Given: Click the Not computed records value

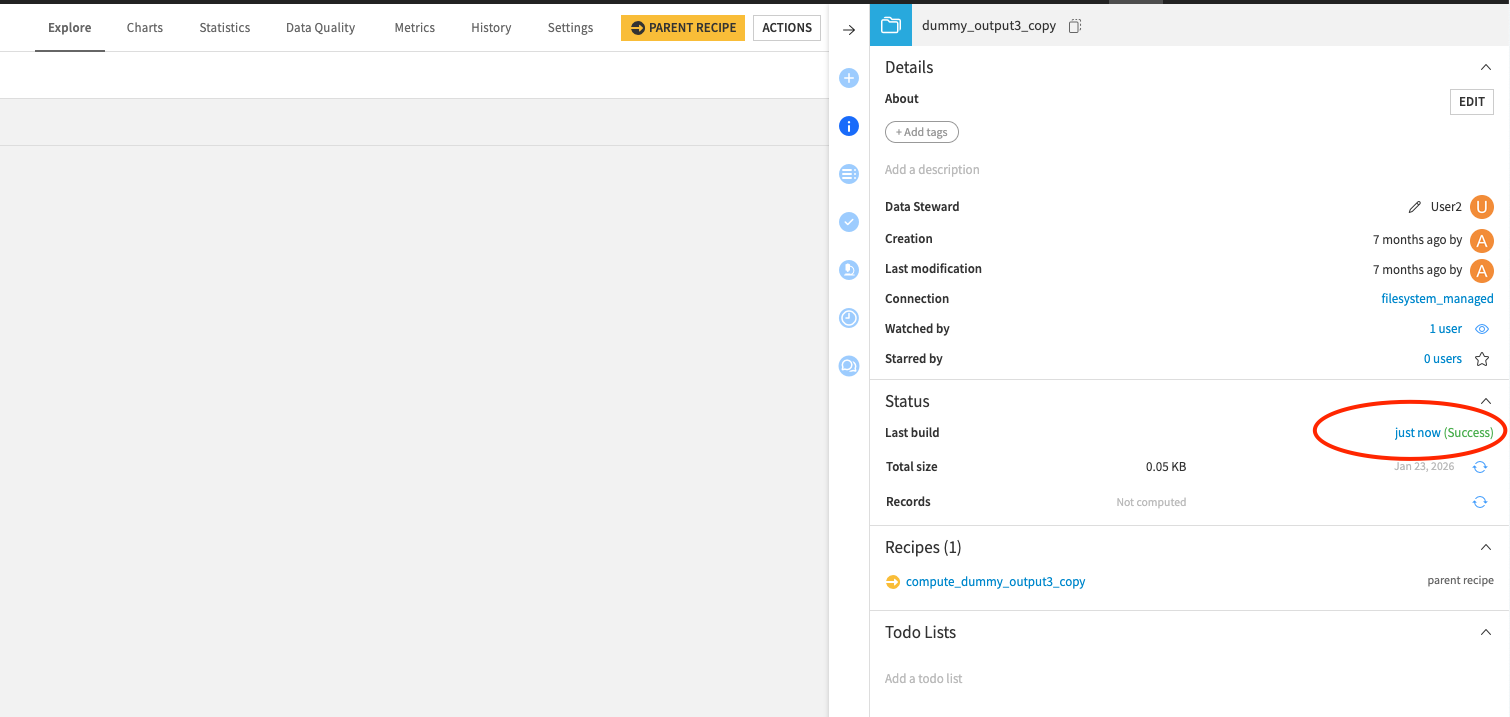Looking at the screenshot, I should [1151, 502].
